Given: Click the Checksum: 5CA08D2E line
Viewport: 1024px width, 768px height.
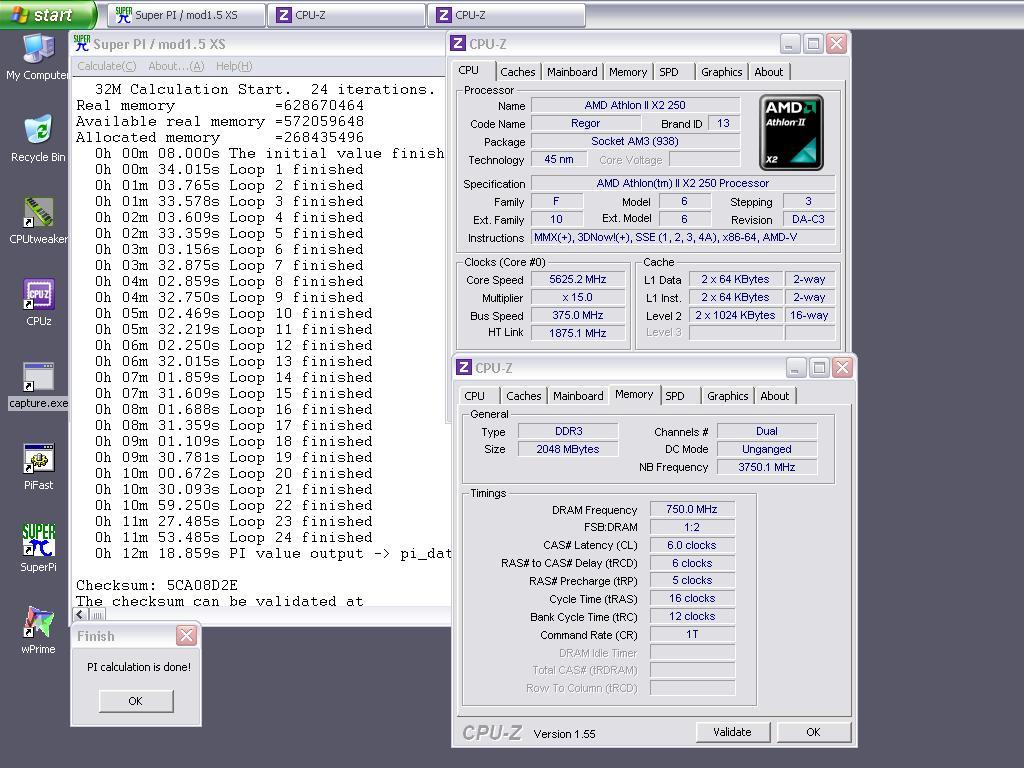Looking at the screenshot, I should [157, 585].
